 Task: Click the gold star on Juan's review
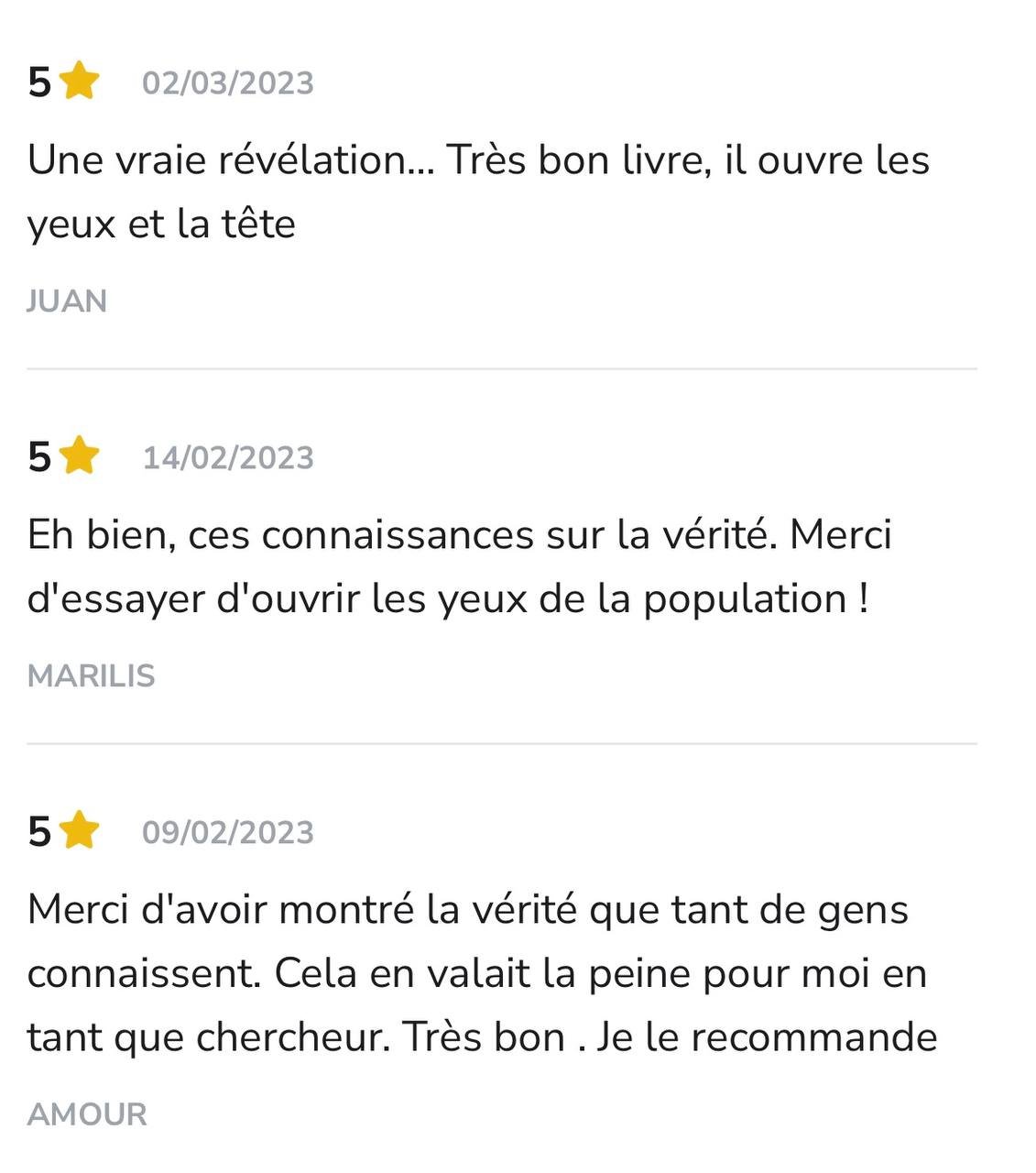click(x=80, y=82)
